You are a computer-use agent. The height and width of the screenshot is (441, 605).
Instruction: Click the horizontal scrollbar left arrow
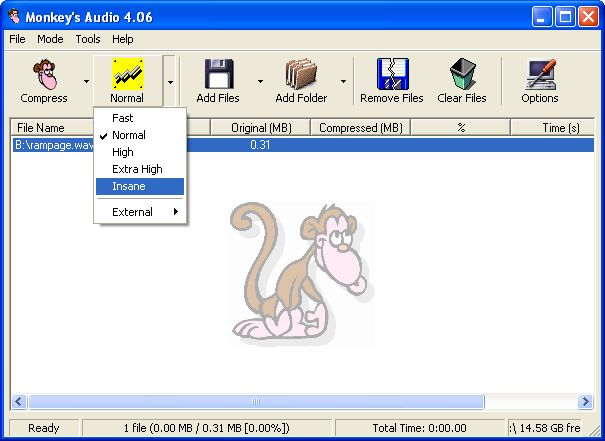(x=19, y=402)
